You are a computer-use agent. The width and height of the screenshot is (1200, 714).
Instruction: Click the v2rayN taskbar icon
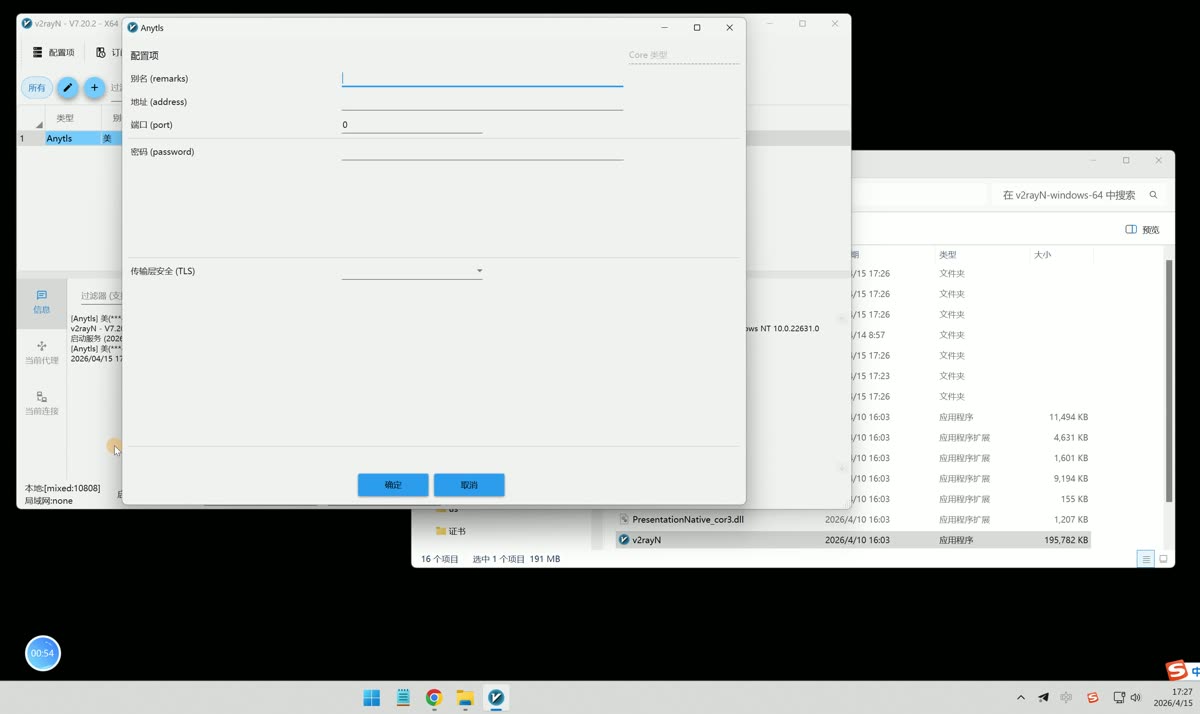(x=496, y=698)
